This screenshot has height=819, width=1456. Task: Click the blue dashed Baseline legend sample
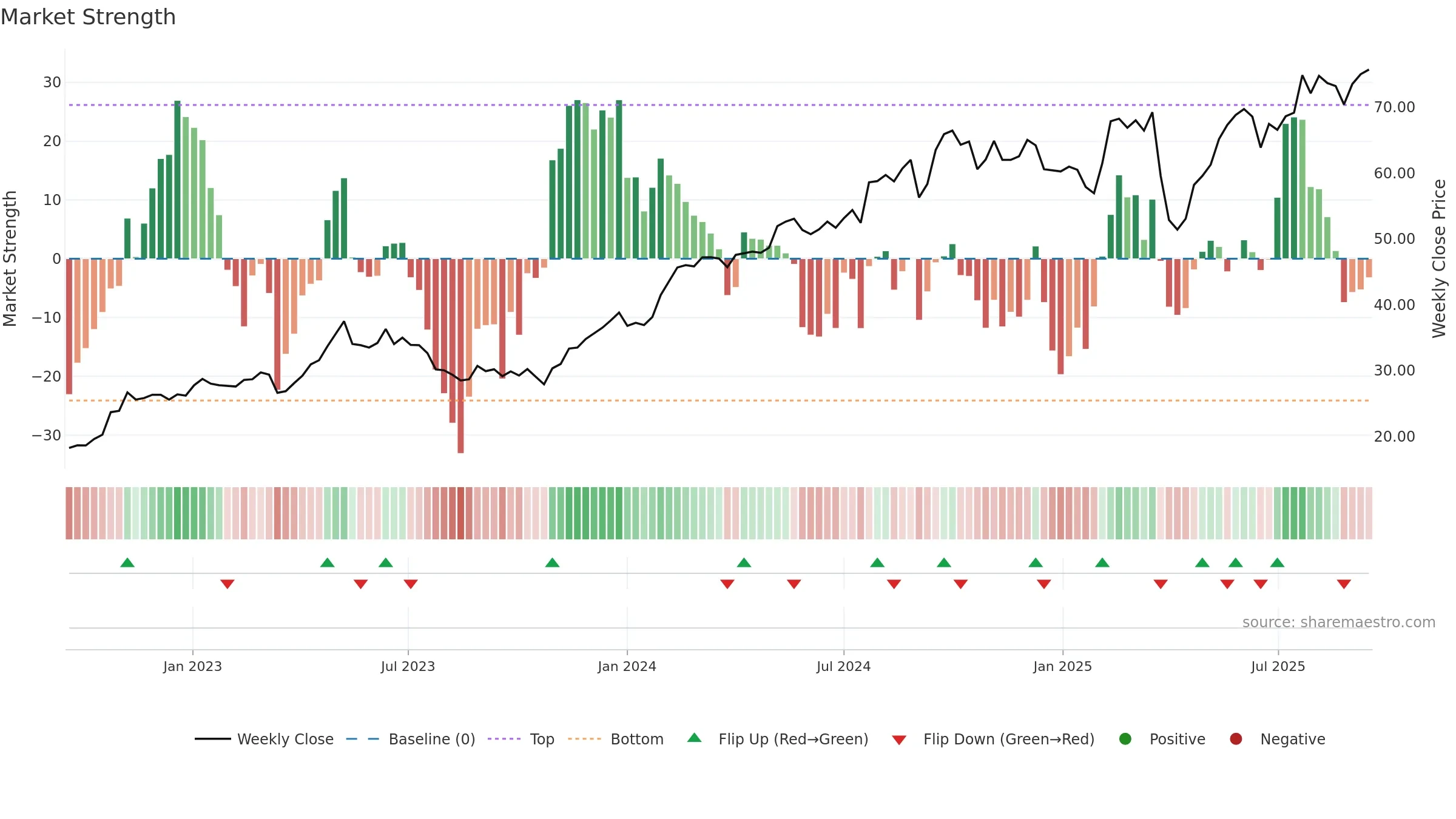pos(363,739)
